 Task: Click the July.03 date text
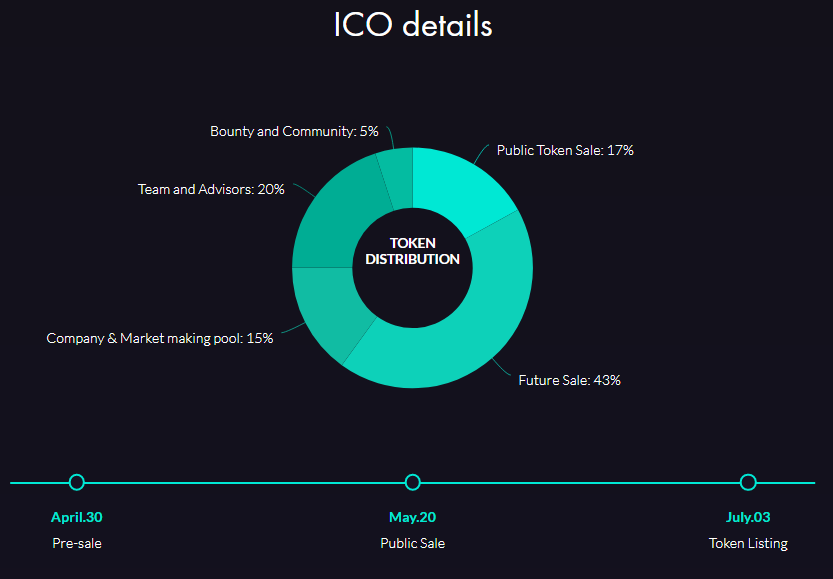tap(748, 517)
